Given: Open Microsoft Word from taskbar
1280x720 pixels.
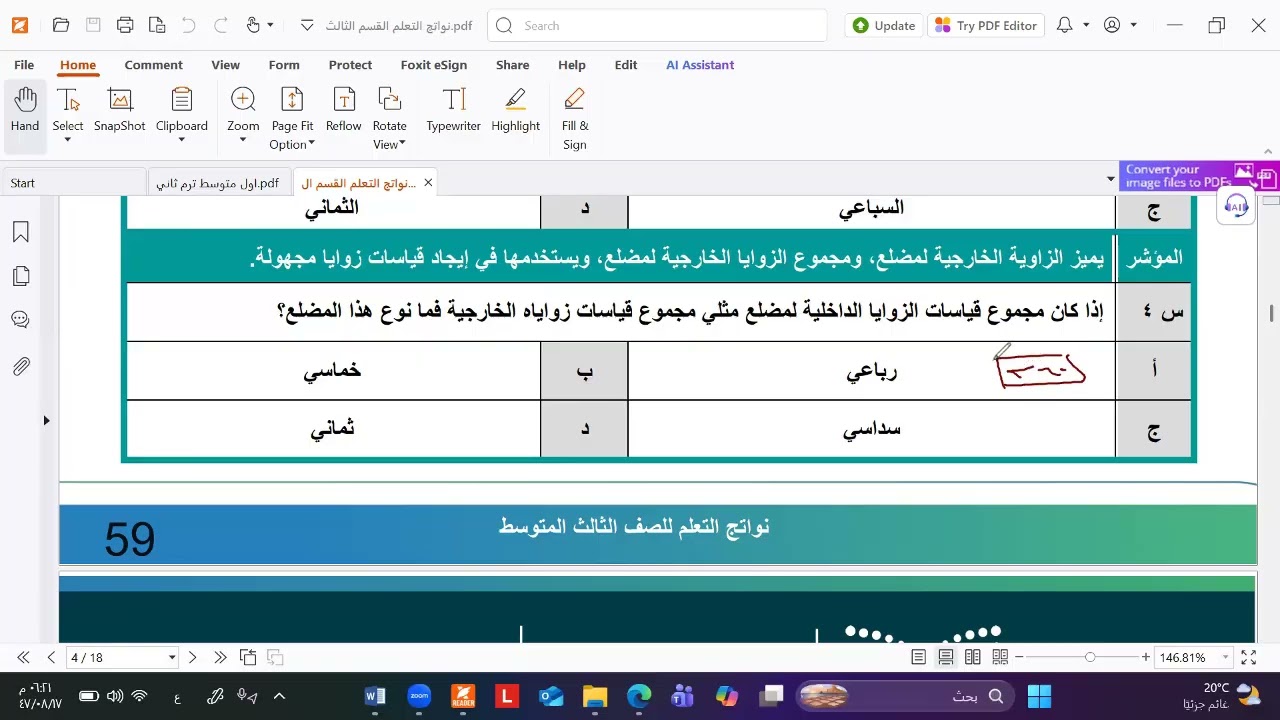Looking at the screenshot, I should (375, 696).
